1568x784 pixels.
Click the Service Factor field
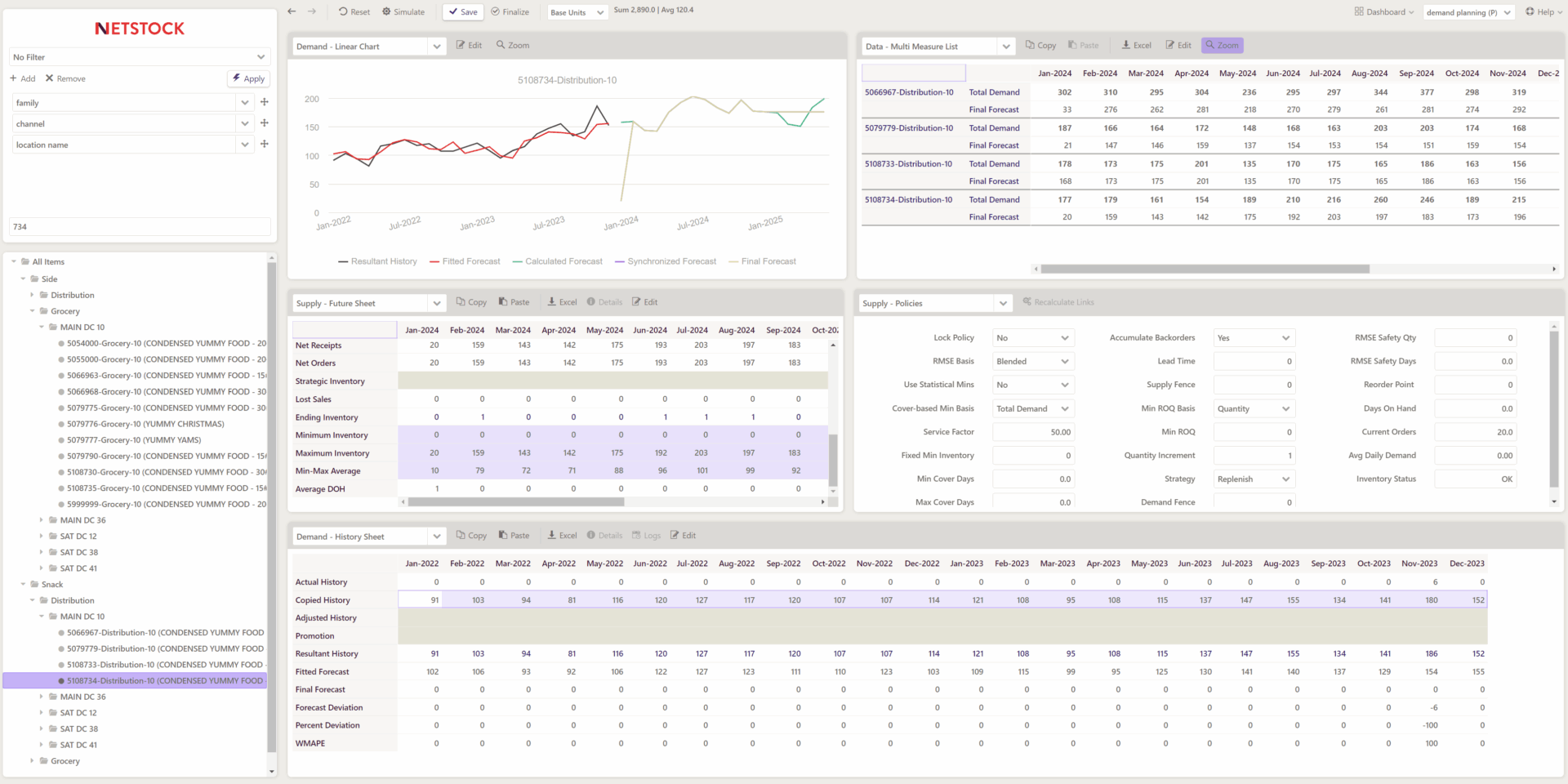(1033, 432)
